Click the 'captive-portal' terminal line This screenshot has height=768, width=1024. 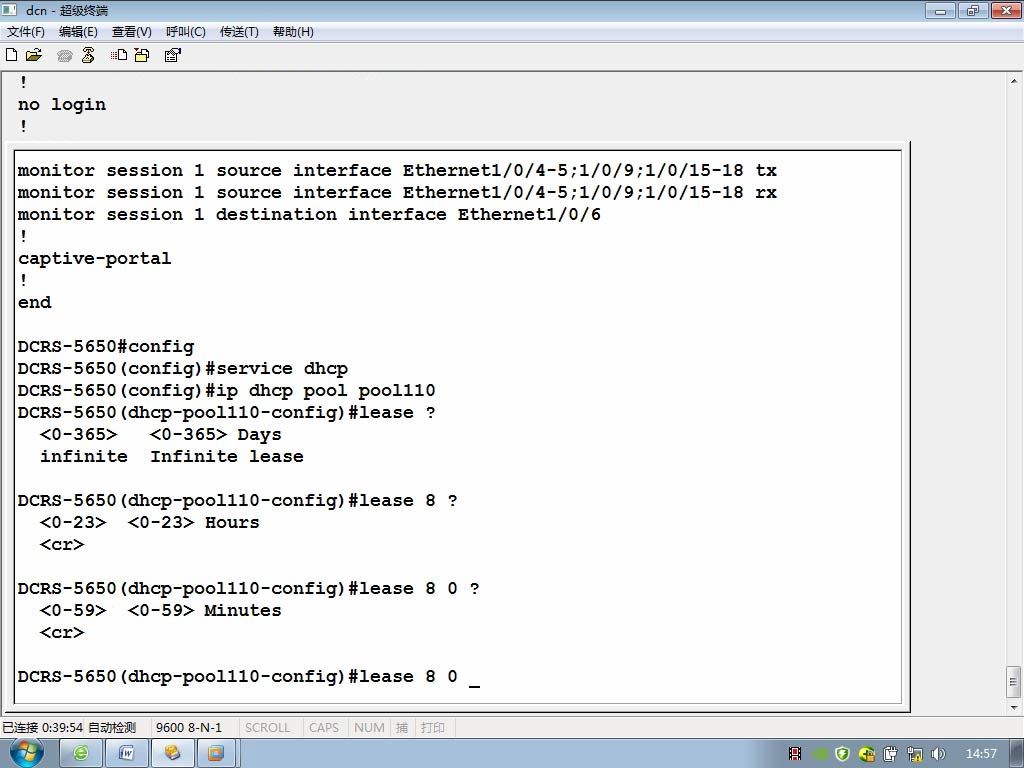pos(95,259)
